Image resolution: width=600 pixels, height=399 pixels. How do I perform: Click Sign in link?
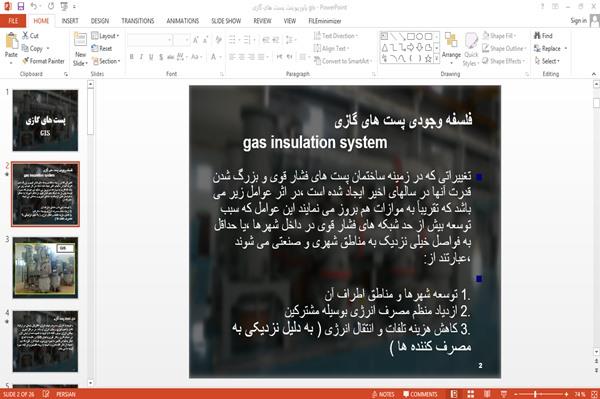click(x=578, y=21)
